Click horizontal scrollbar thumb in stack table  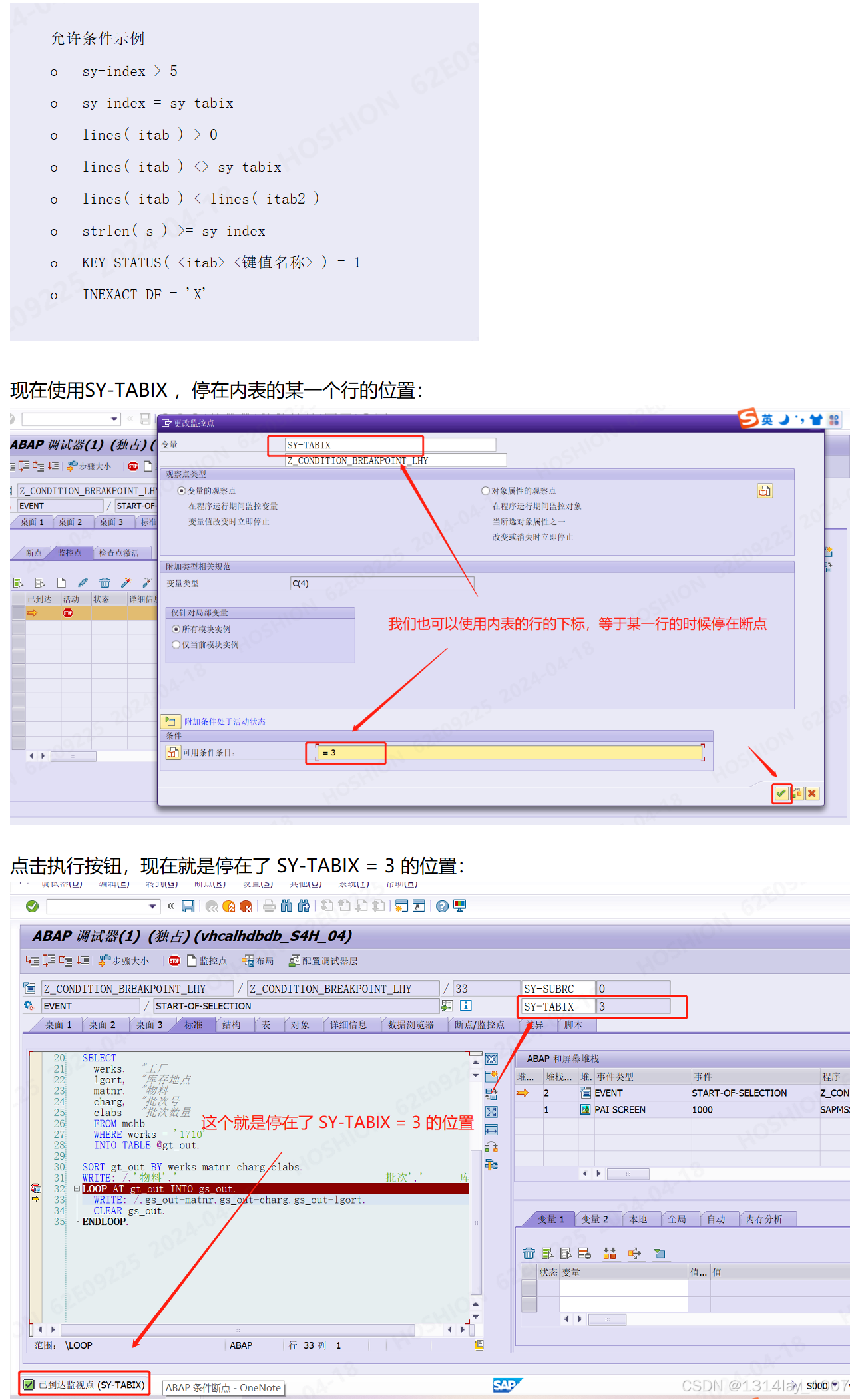click(628, 1174)
